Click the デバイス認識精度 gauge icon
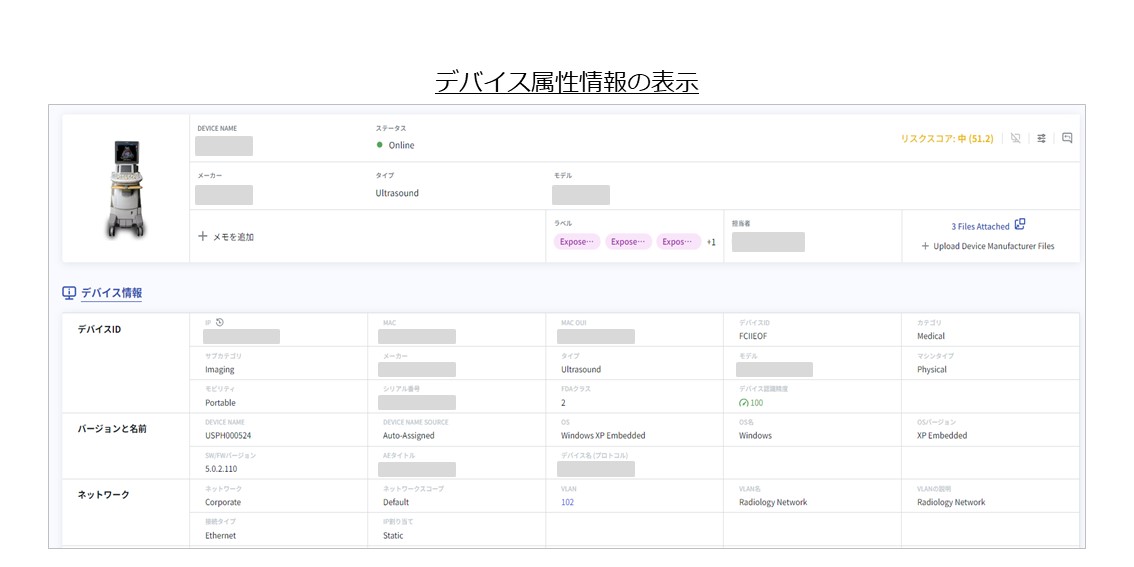The height and width of the screenshot is (567, 1134). pos(743,403)
